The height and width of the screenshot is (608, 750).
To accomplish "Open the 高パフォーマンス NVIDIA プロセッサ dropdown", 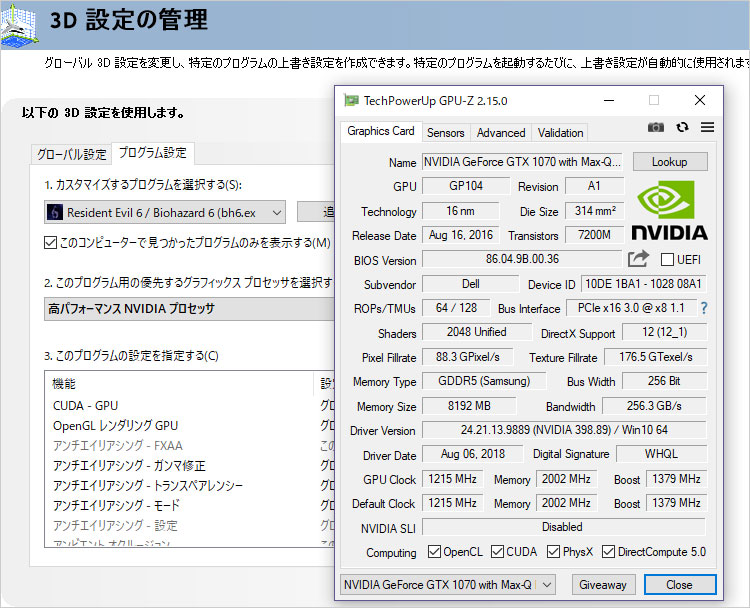I will pyautogui.click(x=189, y=309).
